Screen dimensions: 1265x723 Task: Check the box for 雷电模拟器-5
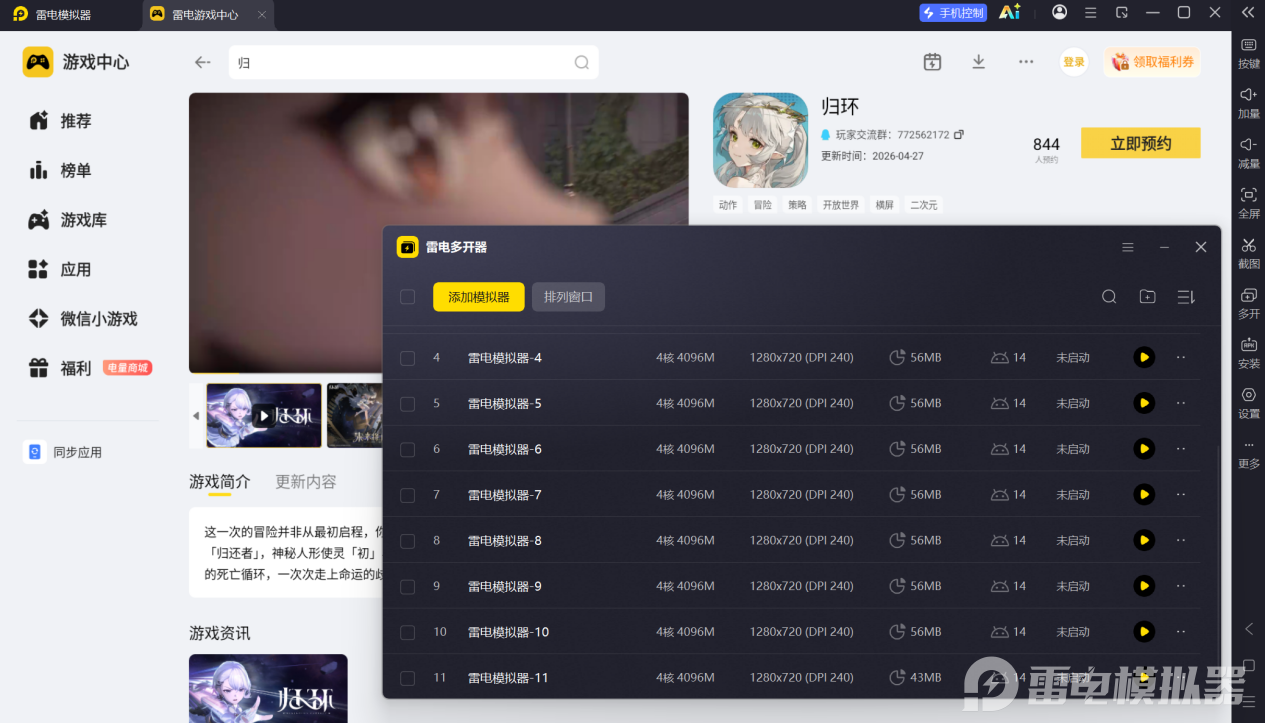(407, 404)
